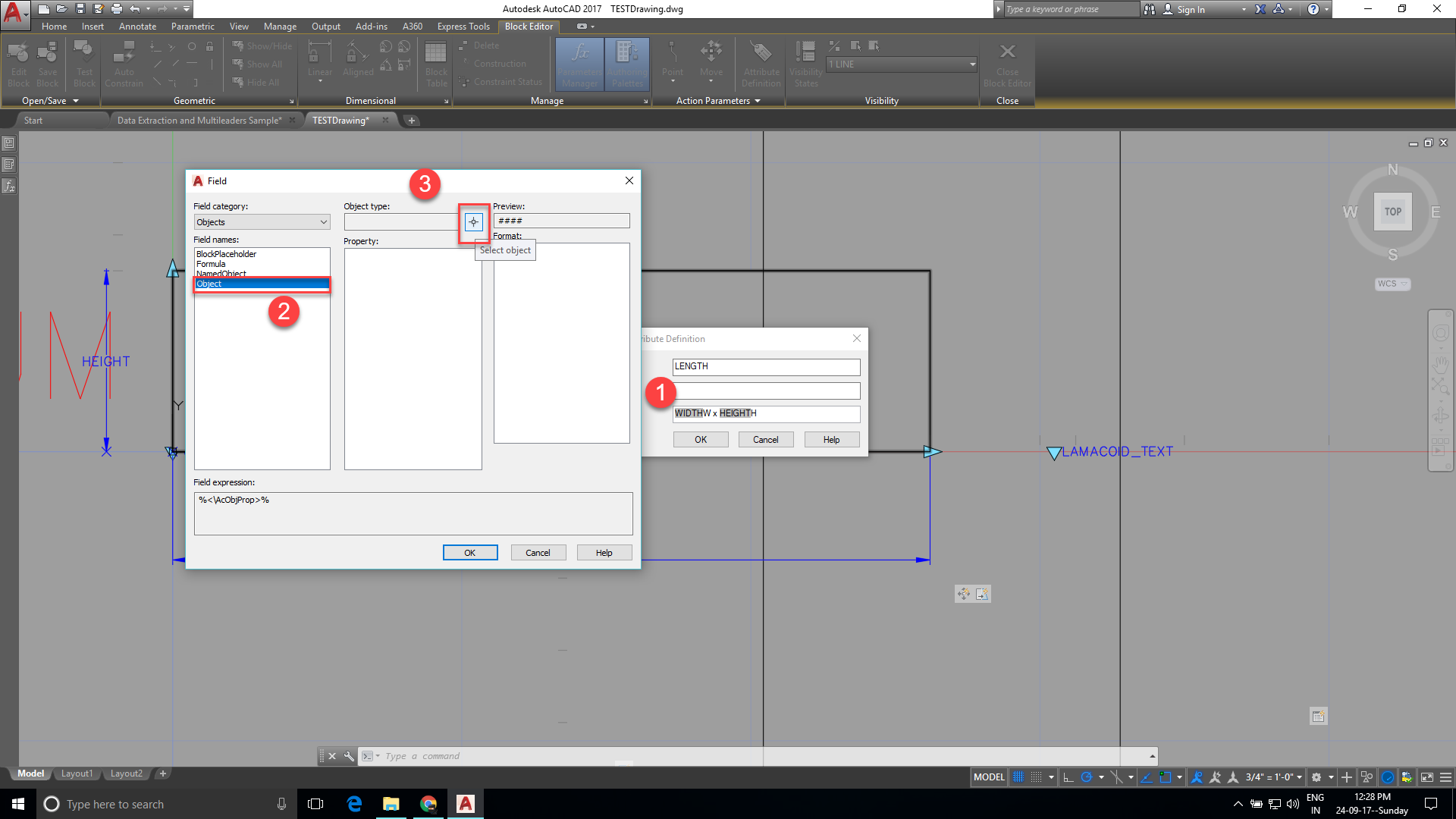Click OK in the Field dialog
This screenshot has height=819, width=1456.
point(470,553)
